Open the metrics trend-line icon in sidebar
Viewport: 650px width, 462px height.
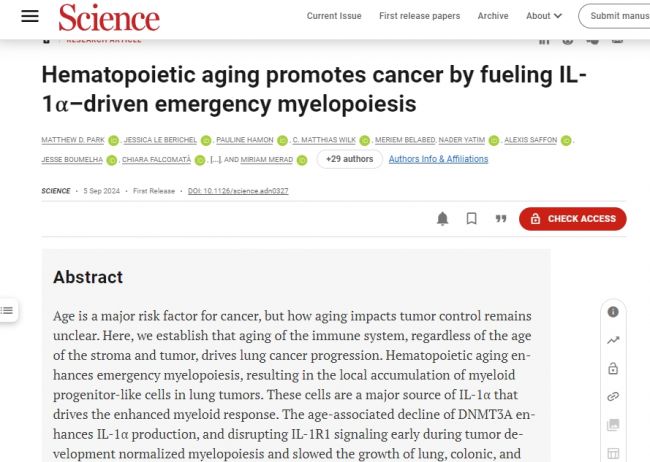pyautogui.click(x=613, y=340)
